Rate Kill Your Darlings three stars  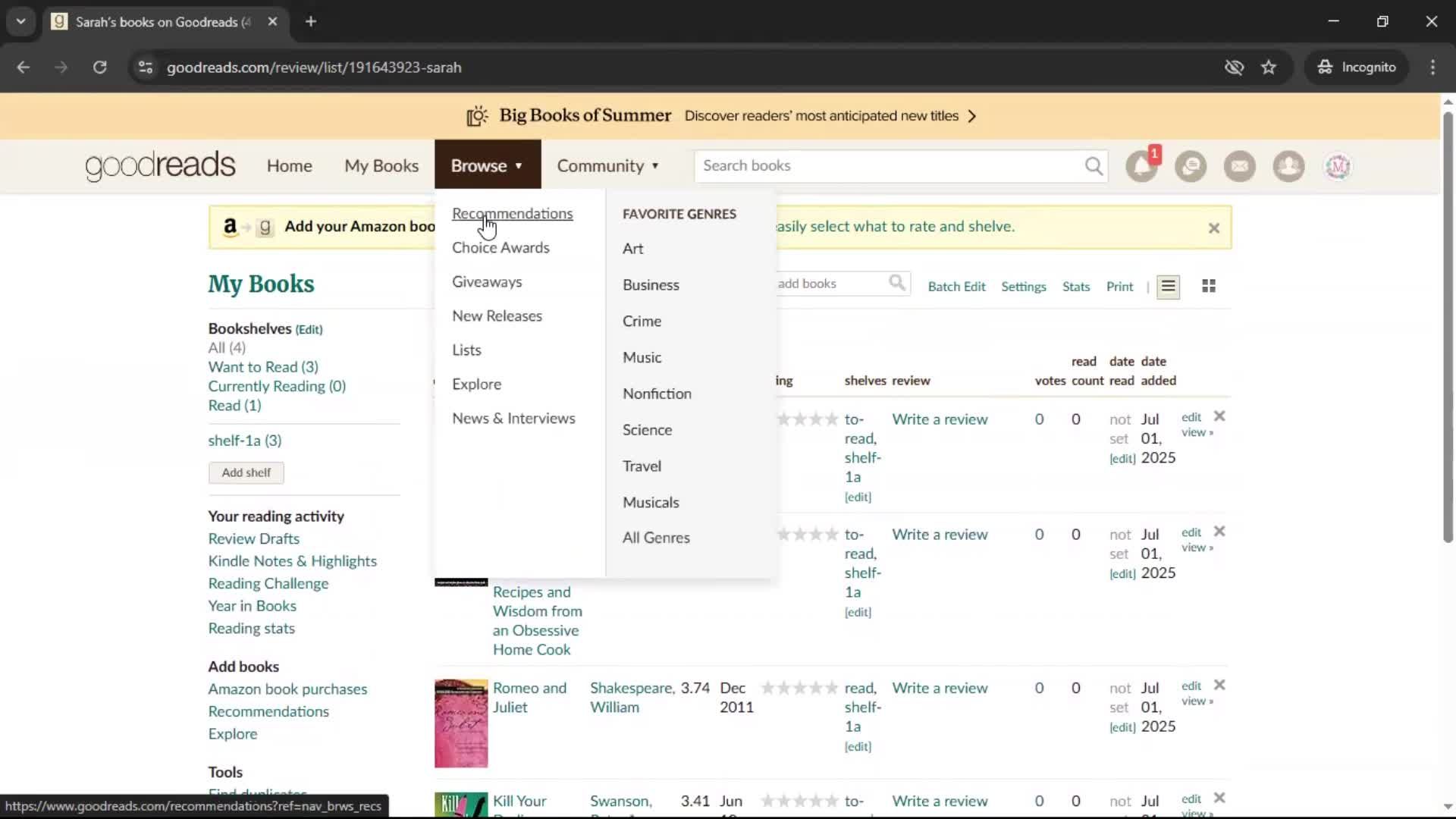click(x=800, y=801)
